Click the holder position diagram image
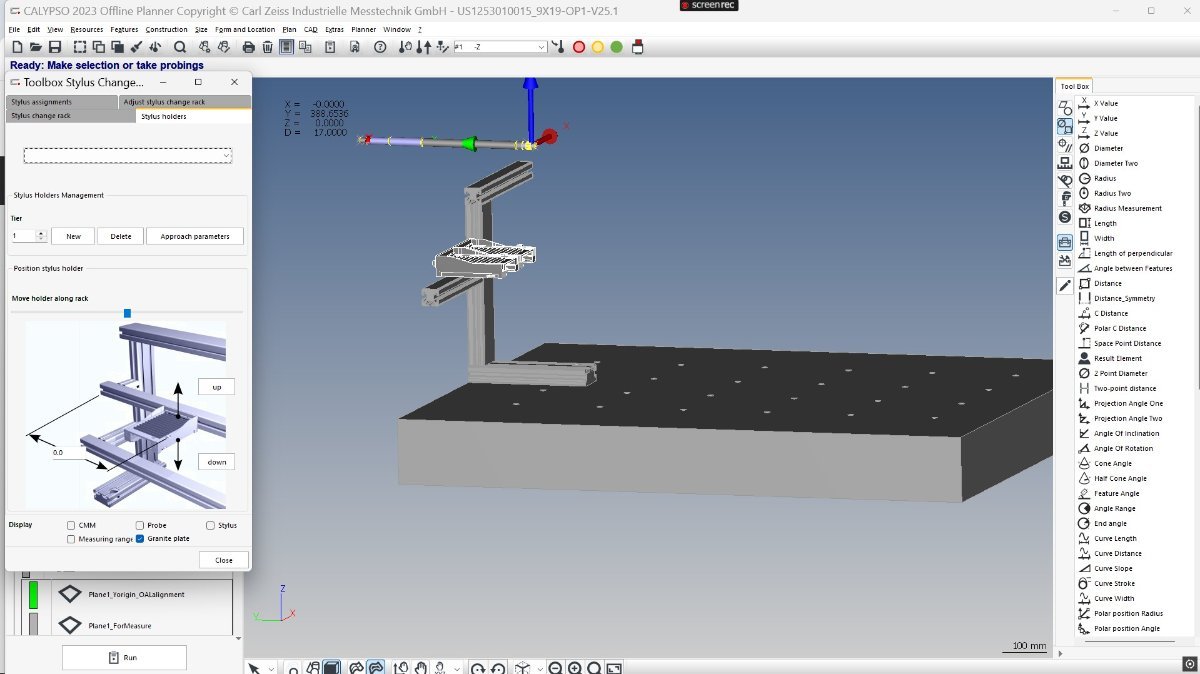Image resolution: width=1200 pixels, height=674 pixels. click(x=125, y=414)
